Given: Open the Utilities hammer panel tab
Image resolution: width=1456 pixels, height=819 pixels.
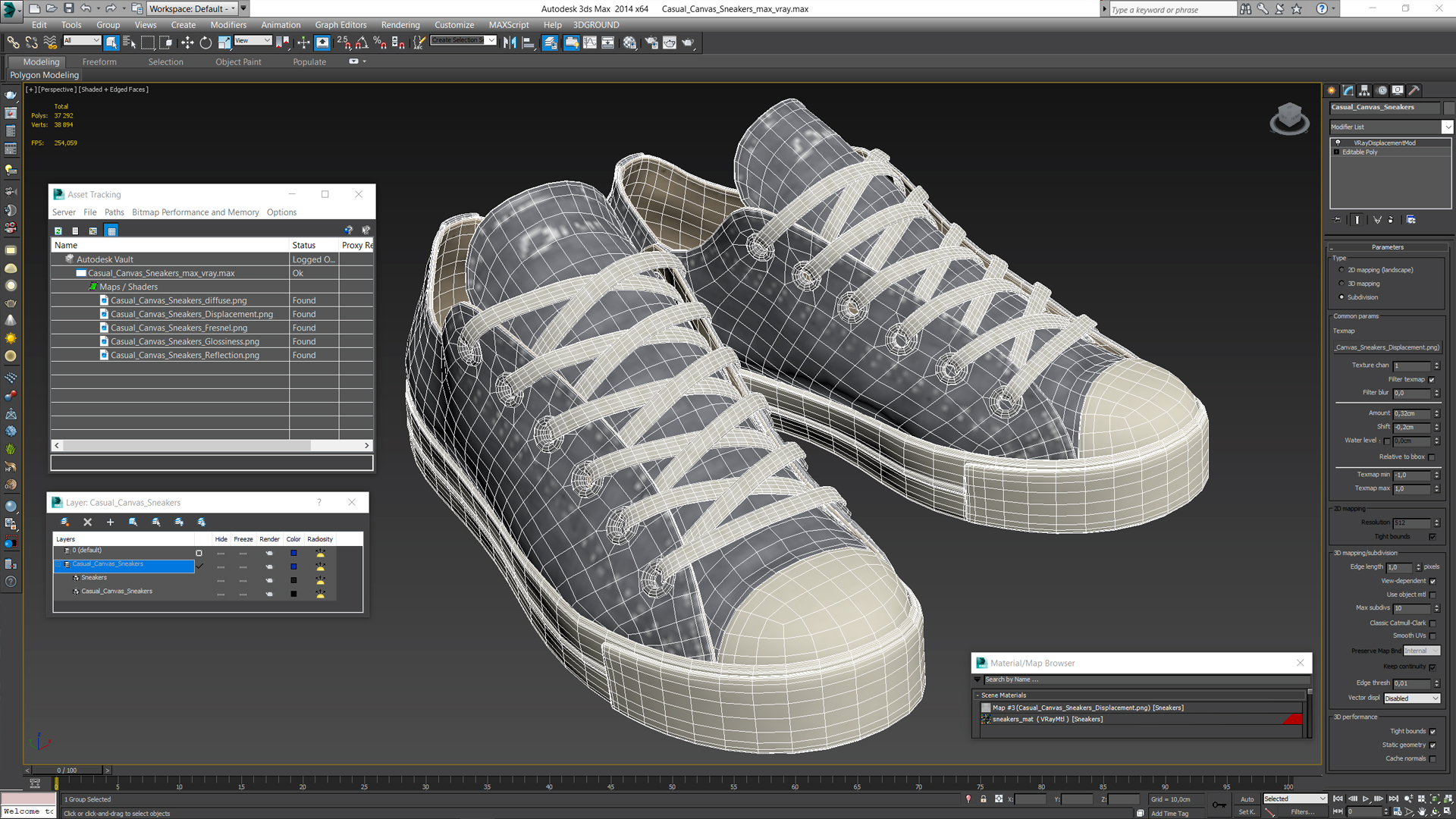Looking at the screenshot, I should (x=1414, y=90).
